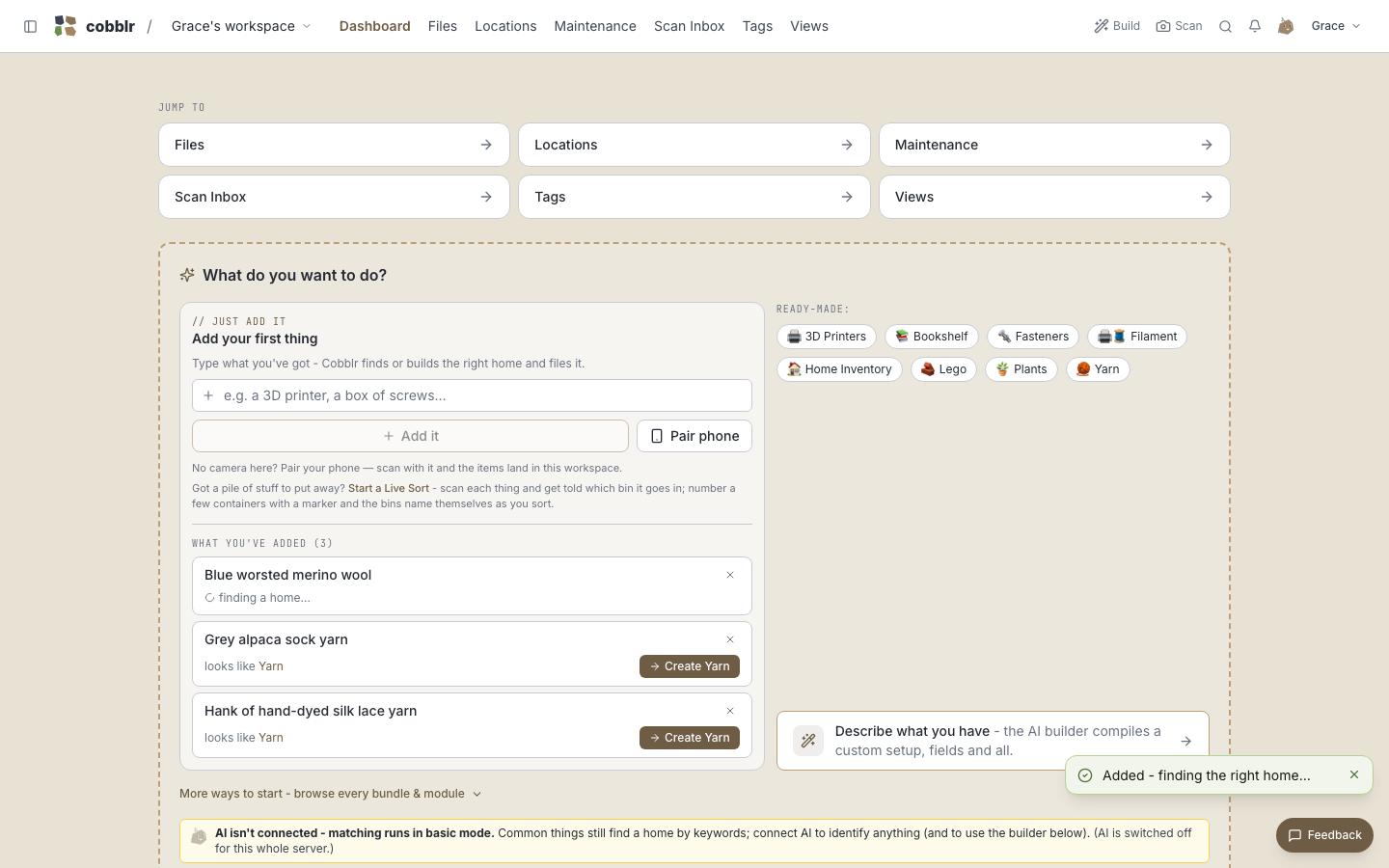Open the Scan camera tool
Image resolution: width=1389 pixels, height=868 pixels.
tap(1179, 26)
